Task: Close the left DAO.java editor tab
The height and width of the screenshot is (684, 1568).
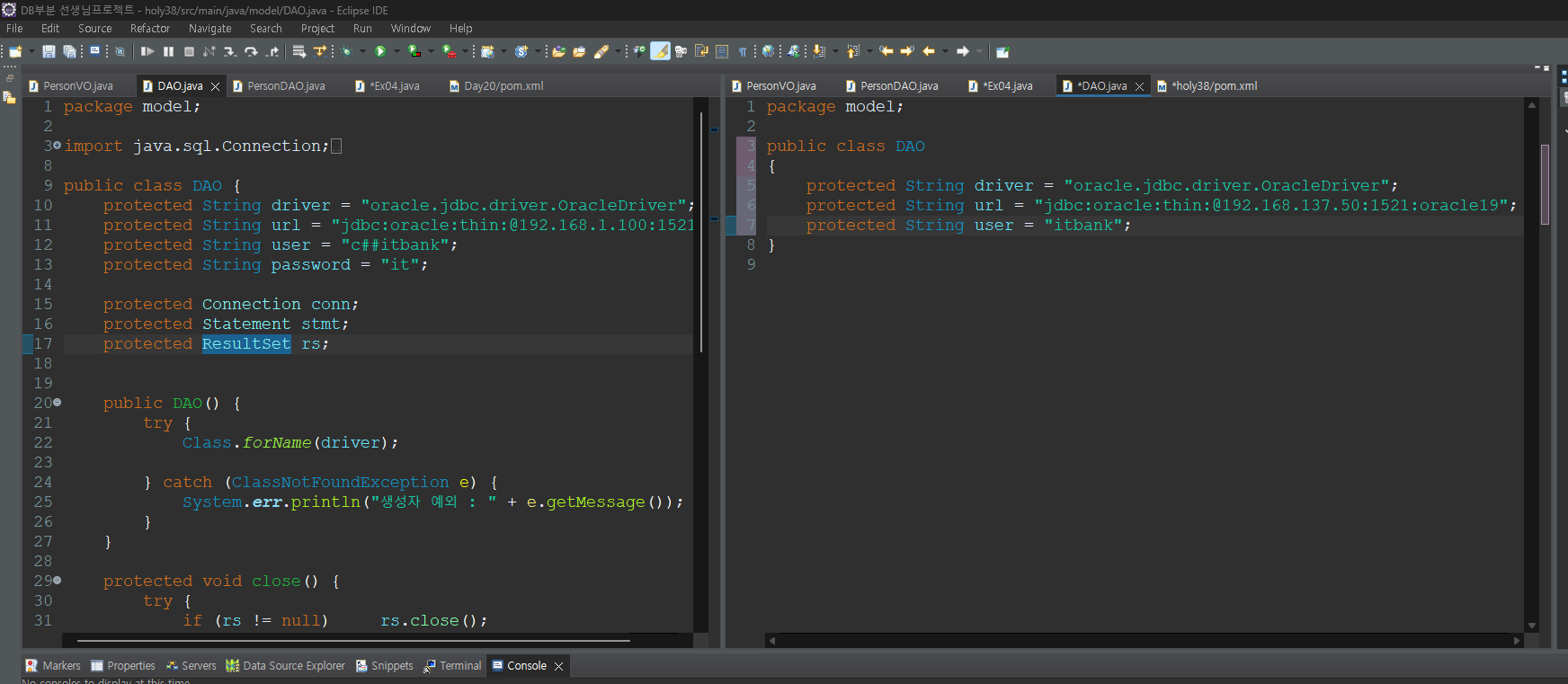Action: point(216,86)
